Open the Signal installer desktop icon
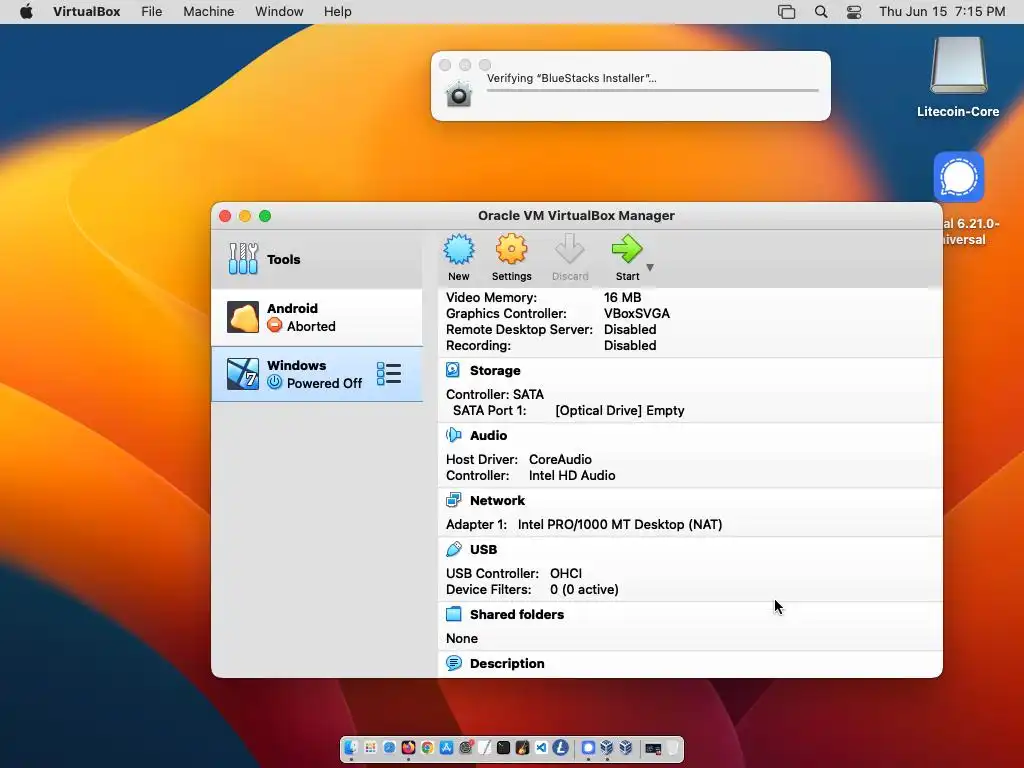 959,177
